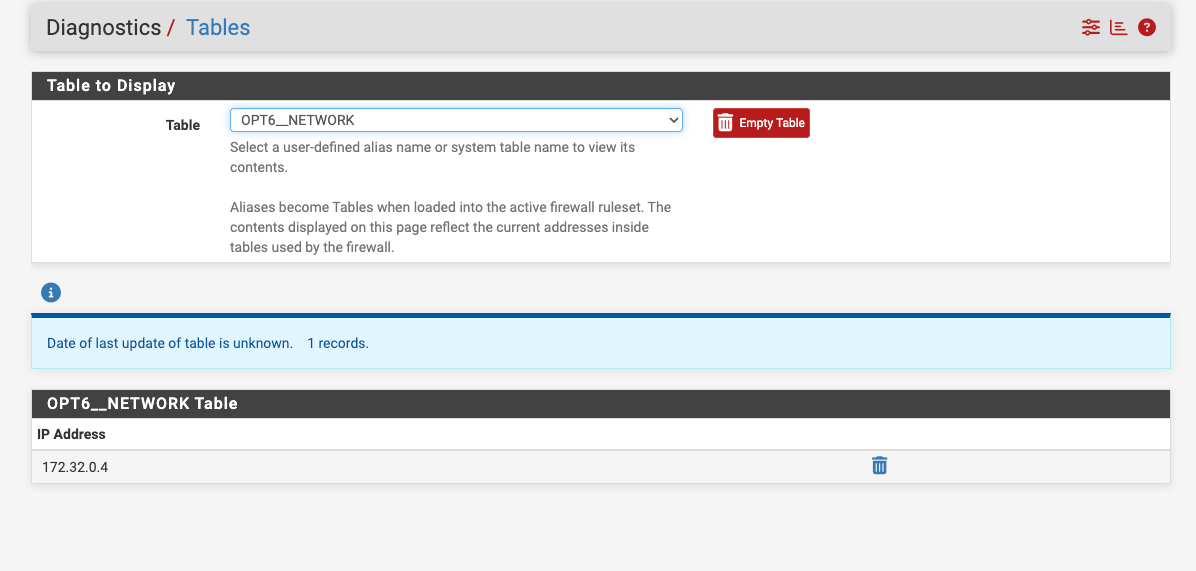Click the '1 records.' count text

(x=338, y=343)
